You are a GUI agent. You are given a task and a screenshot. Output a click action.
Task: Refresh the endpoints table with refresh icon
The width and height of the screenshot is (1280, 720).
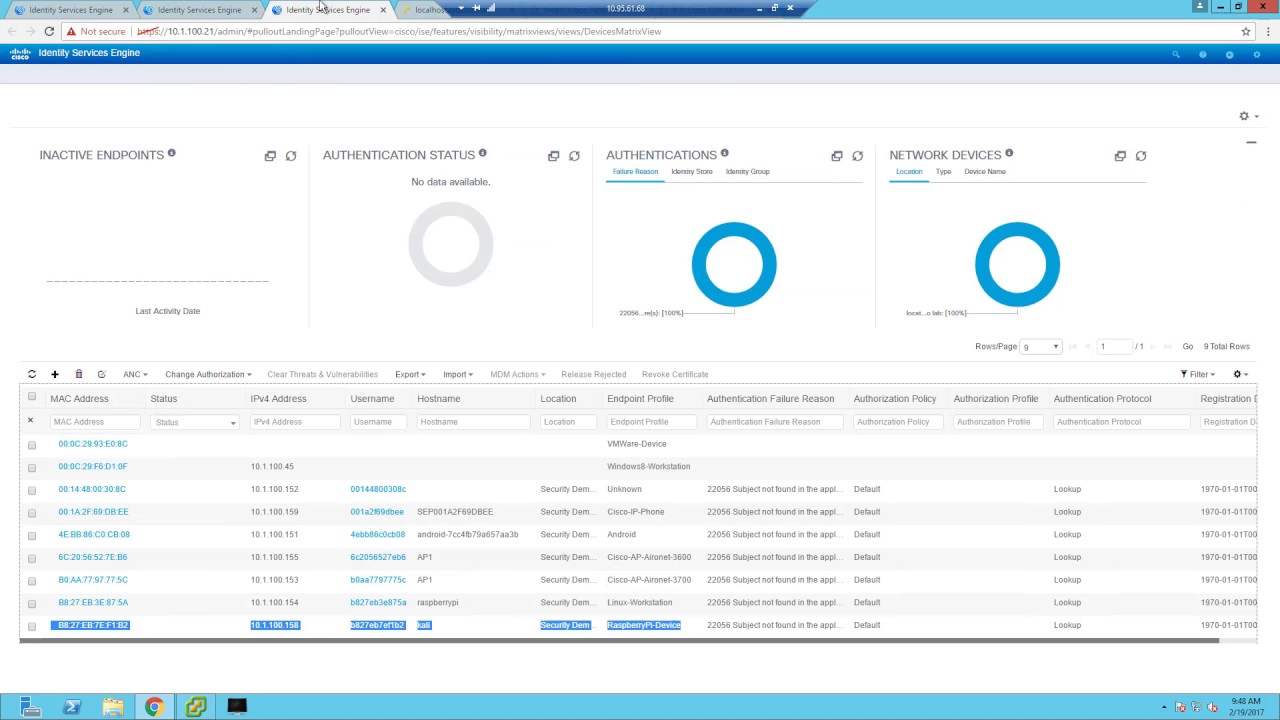tap(32, 374)
